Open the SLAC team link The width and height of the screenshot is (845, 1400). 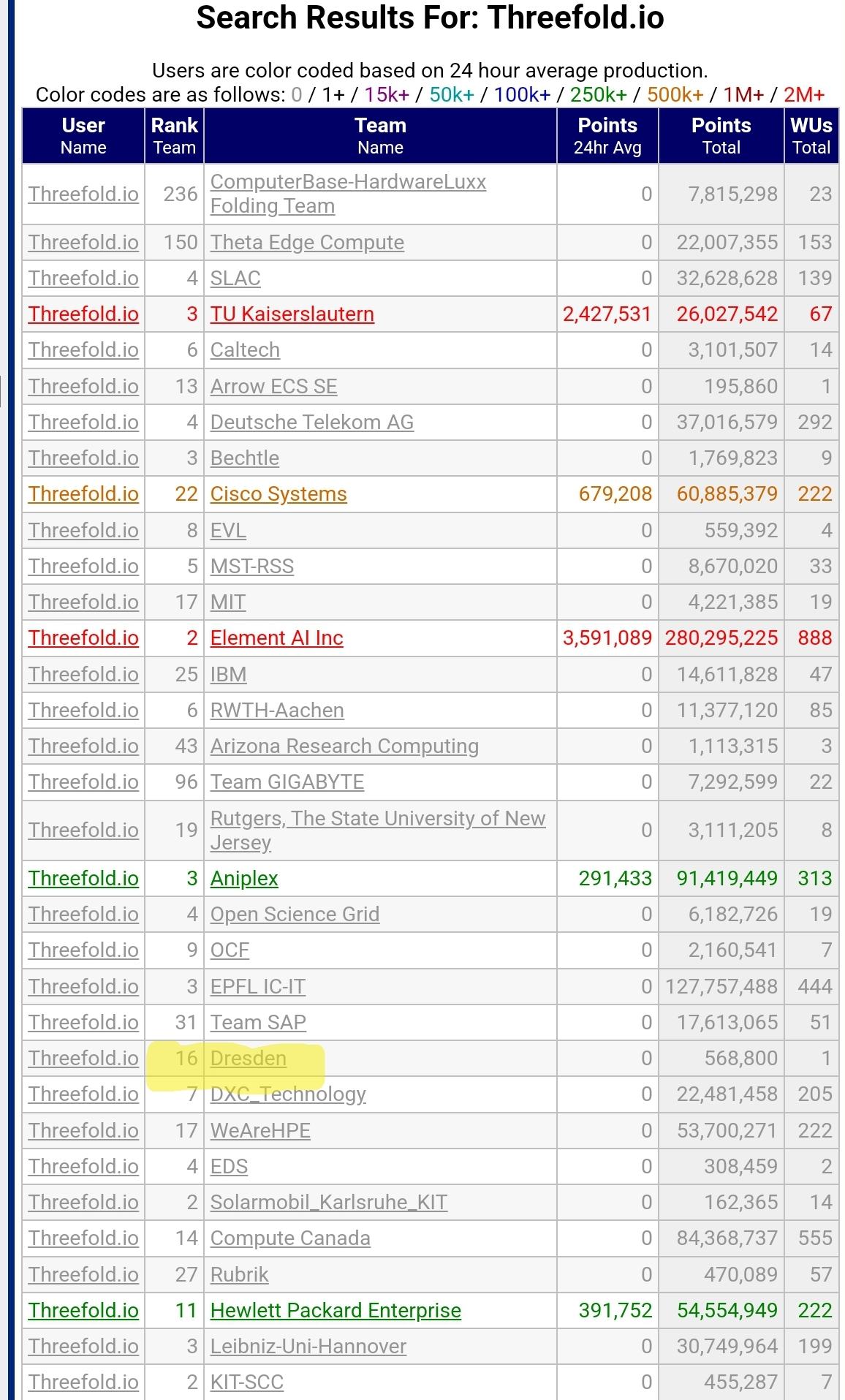click(235, 278)
